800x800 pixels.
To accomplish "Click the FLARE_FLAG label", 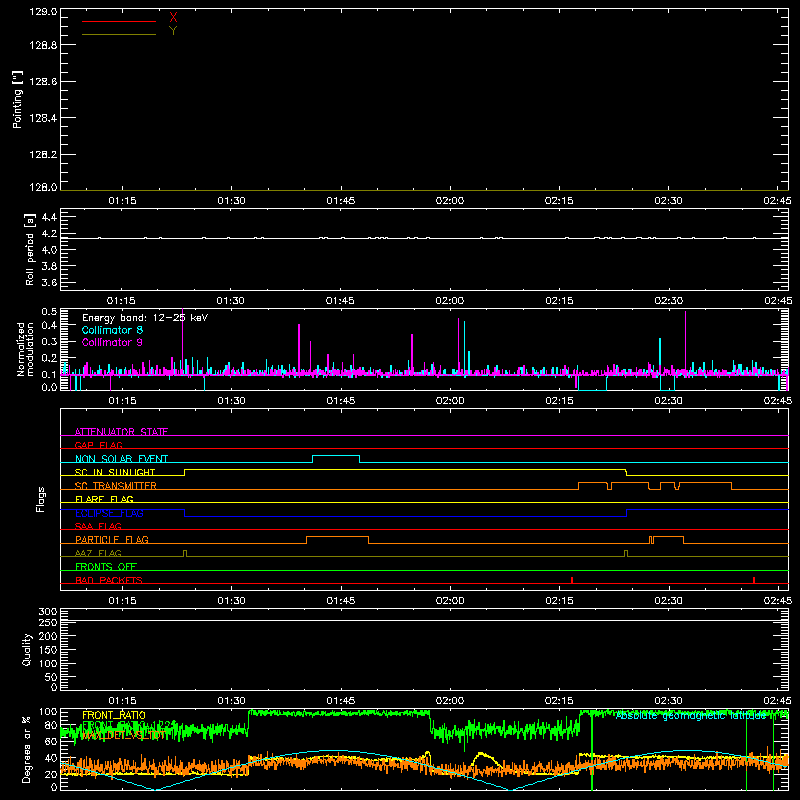I will pyautogui.click(x=104, y=499).
